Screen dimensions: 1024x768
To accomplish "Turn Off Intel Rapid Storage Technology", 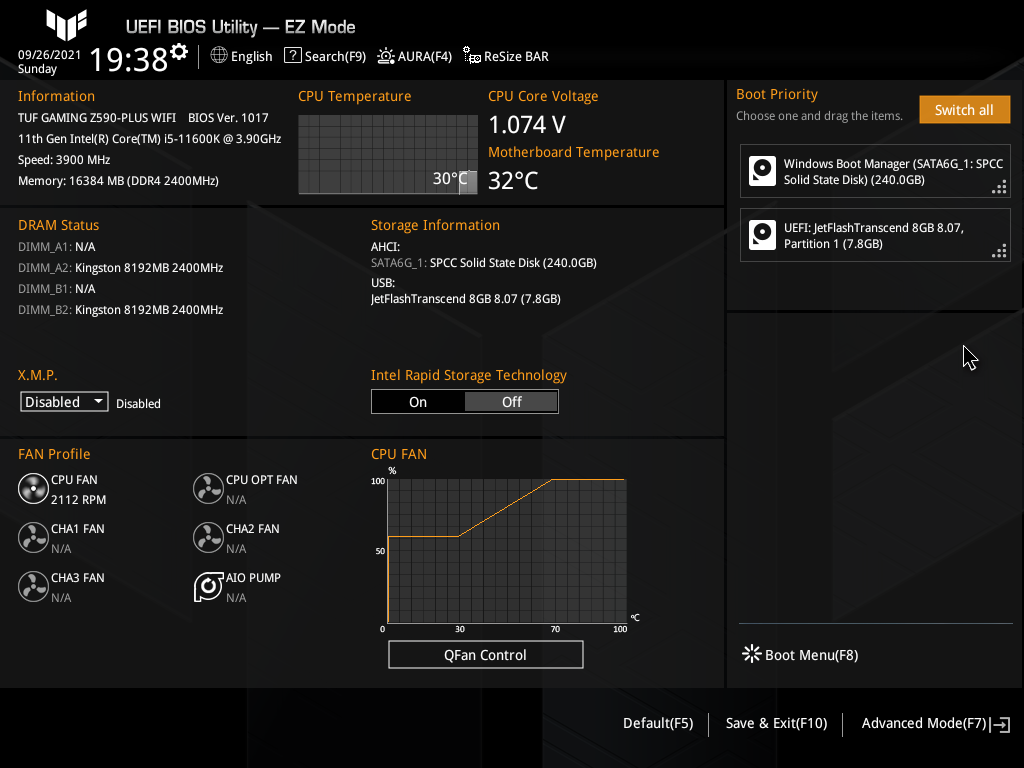I will 511,401.
